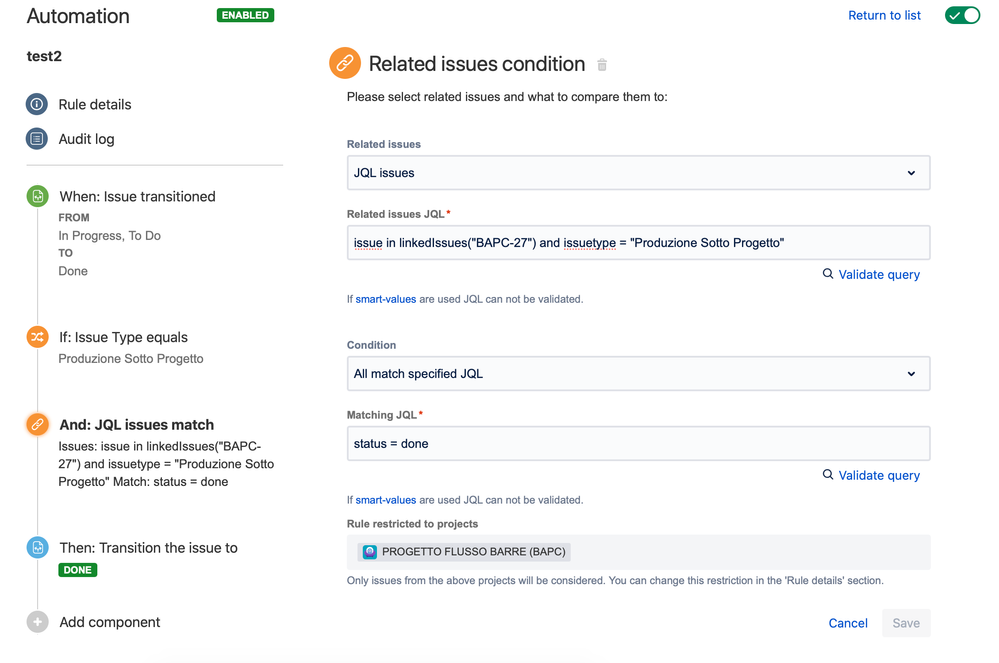Click the Related issues JQL text field
This screenshot has width=999, height=663.
click(638, 243)
